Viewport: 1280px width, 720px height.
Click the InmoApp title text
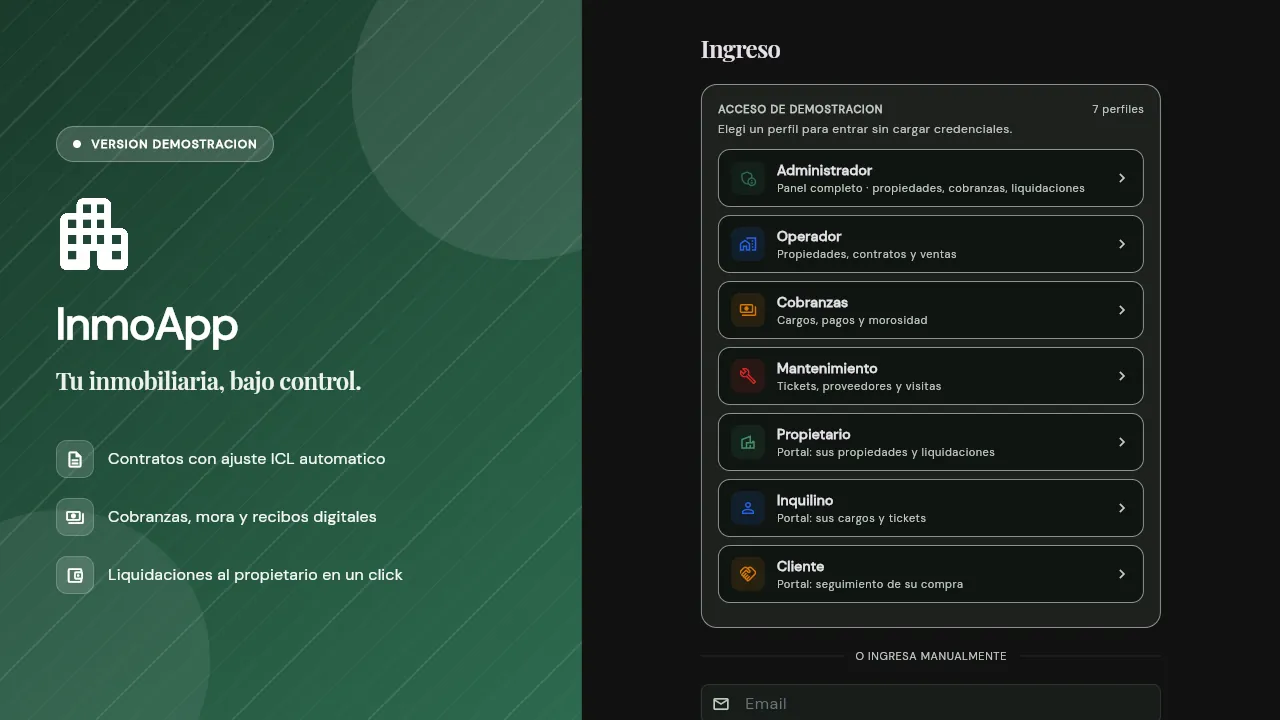tap(147, 325)
